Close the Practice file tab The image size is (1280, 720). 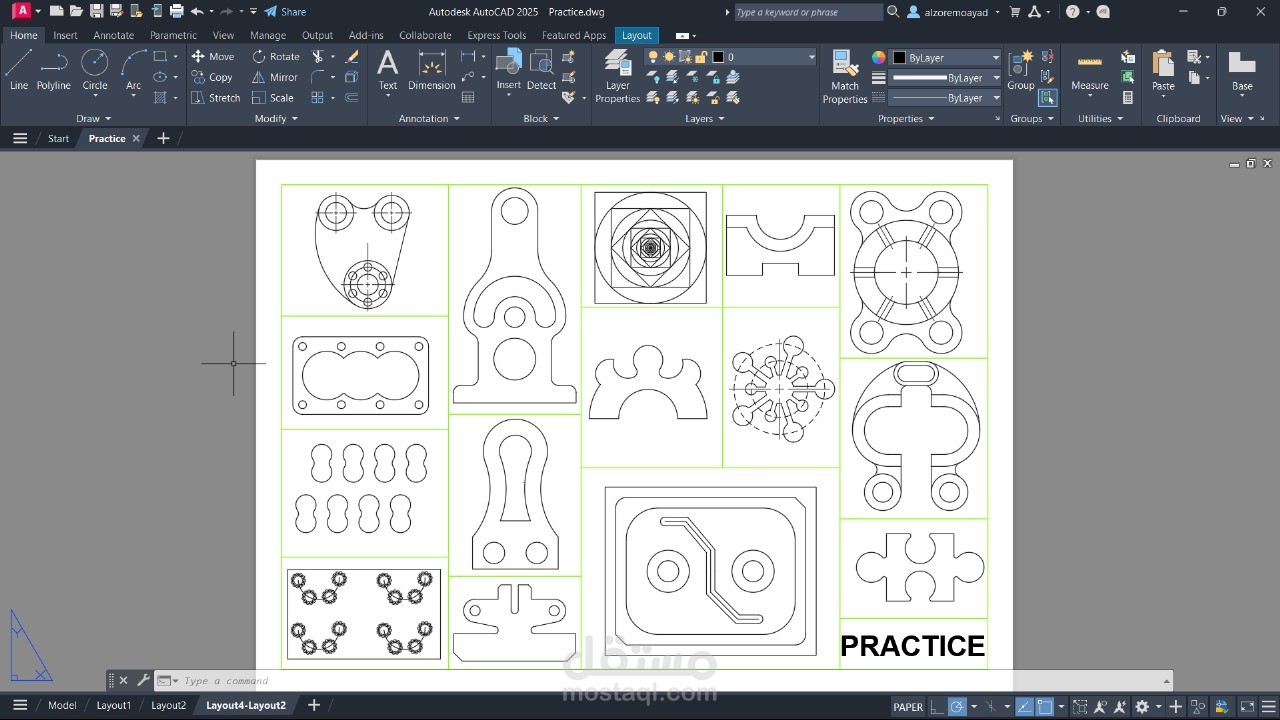[136, 138]
